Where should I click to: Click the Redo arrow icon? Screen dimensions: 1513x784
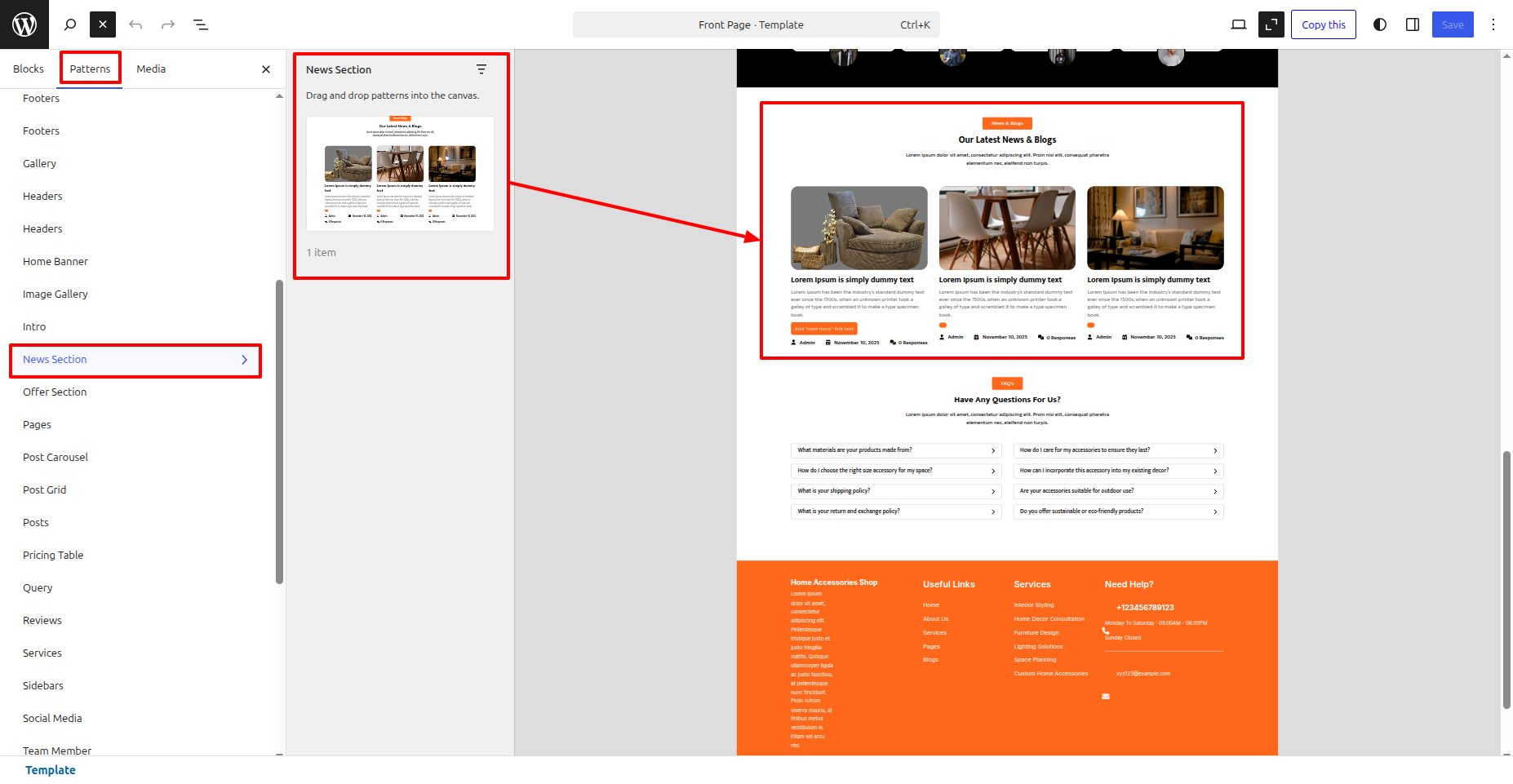[x=168, y=24]
